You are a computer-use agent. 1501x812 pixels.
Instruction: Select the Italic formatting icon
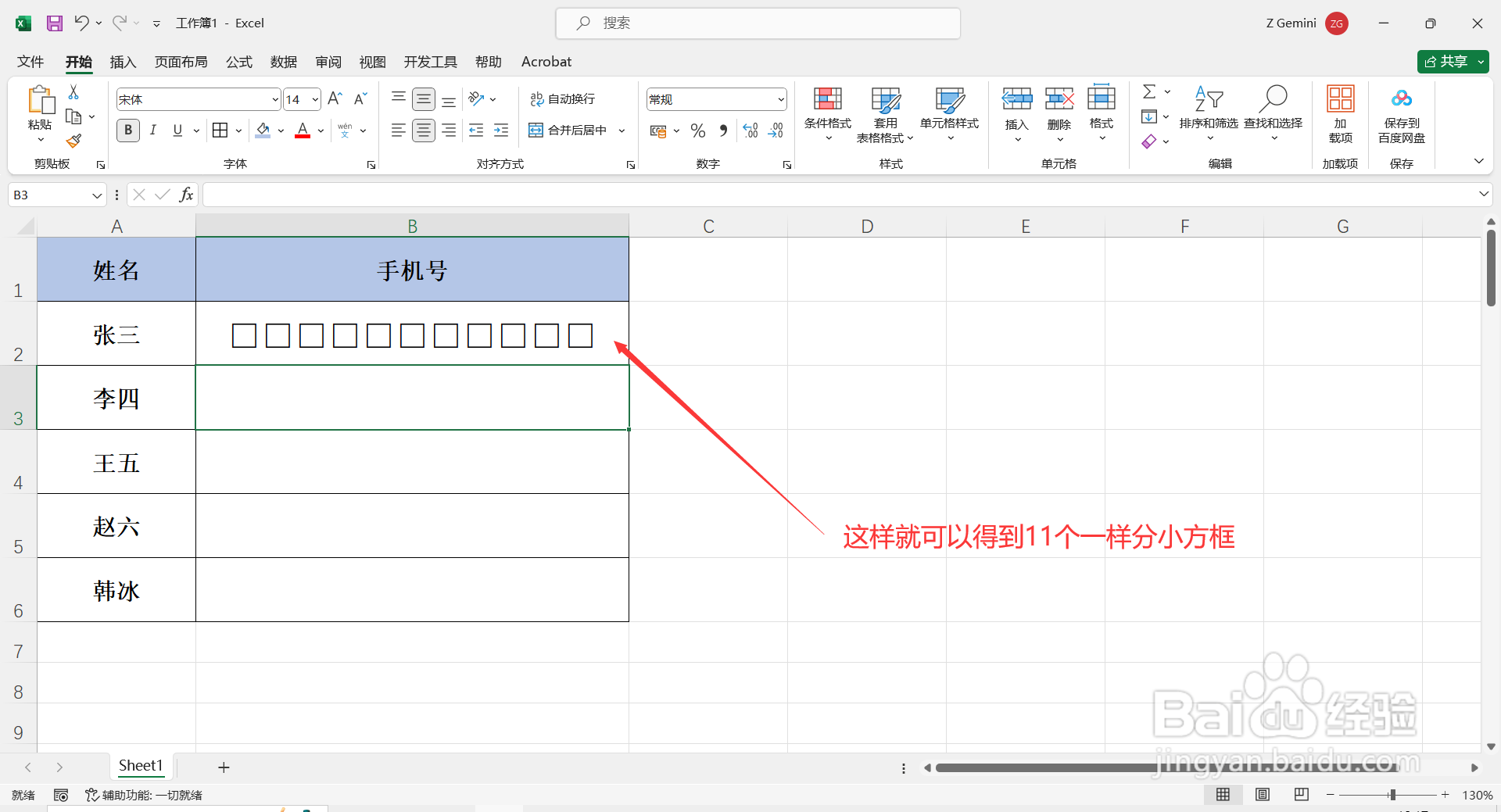[x=153, y=130]
